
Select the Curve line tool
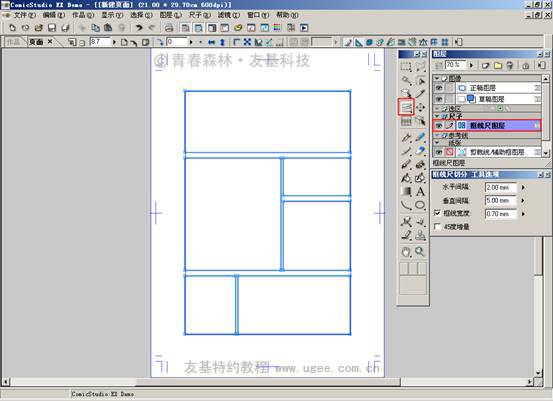pos(406,205)
